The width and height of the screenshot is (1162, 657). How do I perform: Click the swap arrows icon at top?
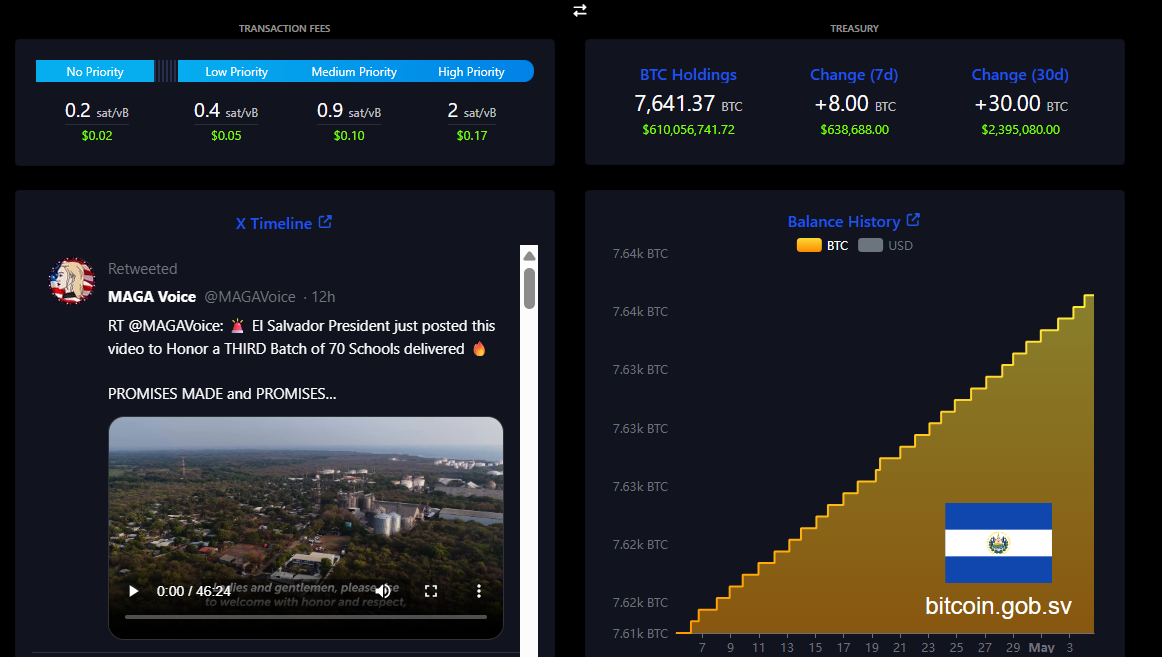(580, 10)
